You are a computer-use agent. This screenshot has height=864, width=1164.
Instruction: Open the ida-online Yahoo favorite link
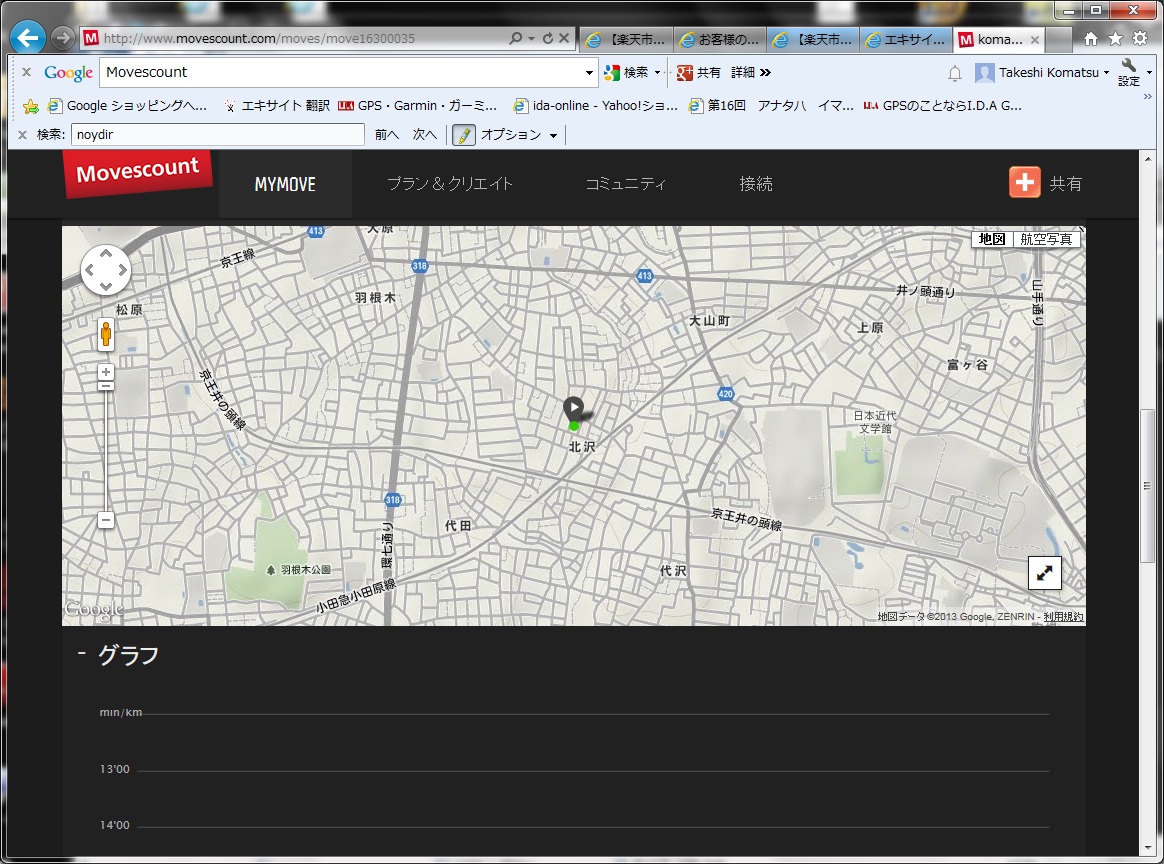595,106
